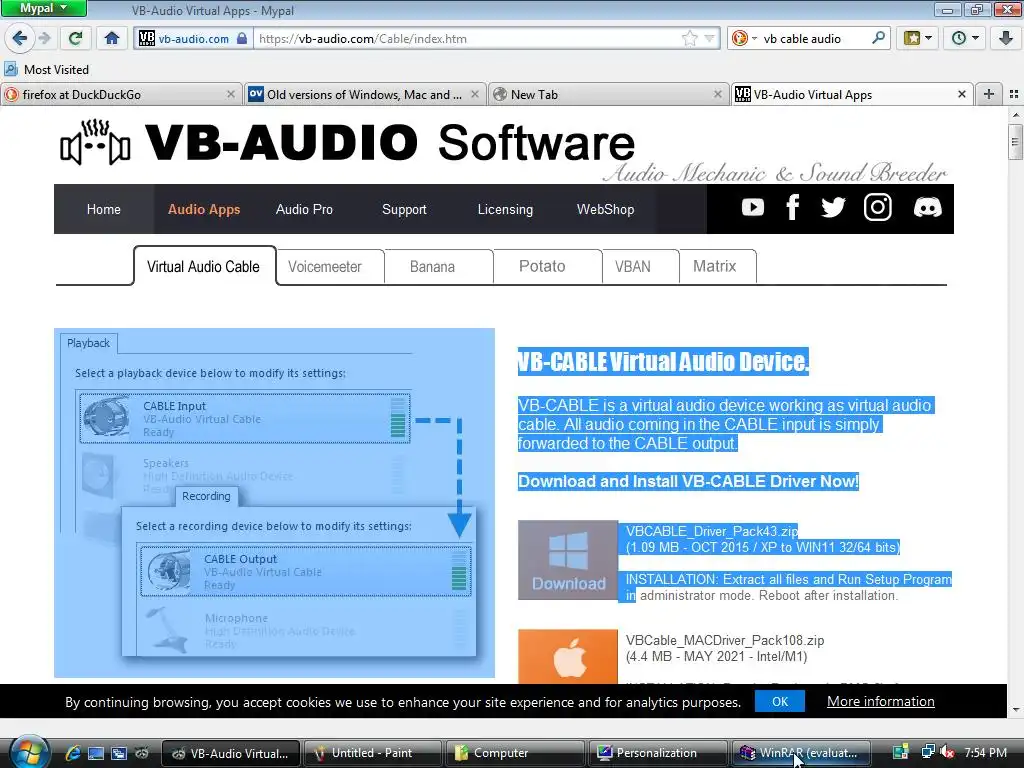Image resolution: width=1024 pixels, height=768 pixels.
Task: Open the history clock dropdown button
Action: [965, 38]
